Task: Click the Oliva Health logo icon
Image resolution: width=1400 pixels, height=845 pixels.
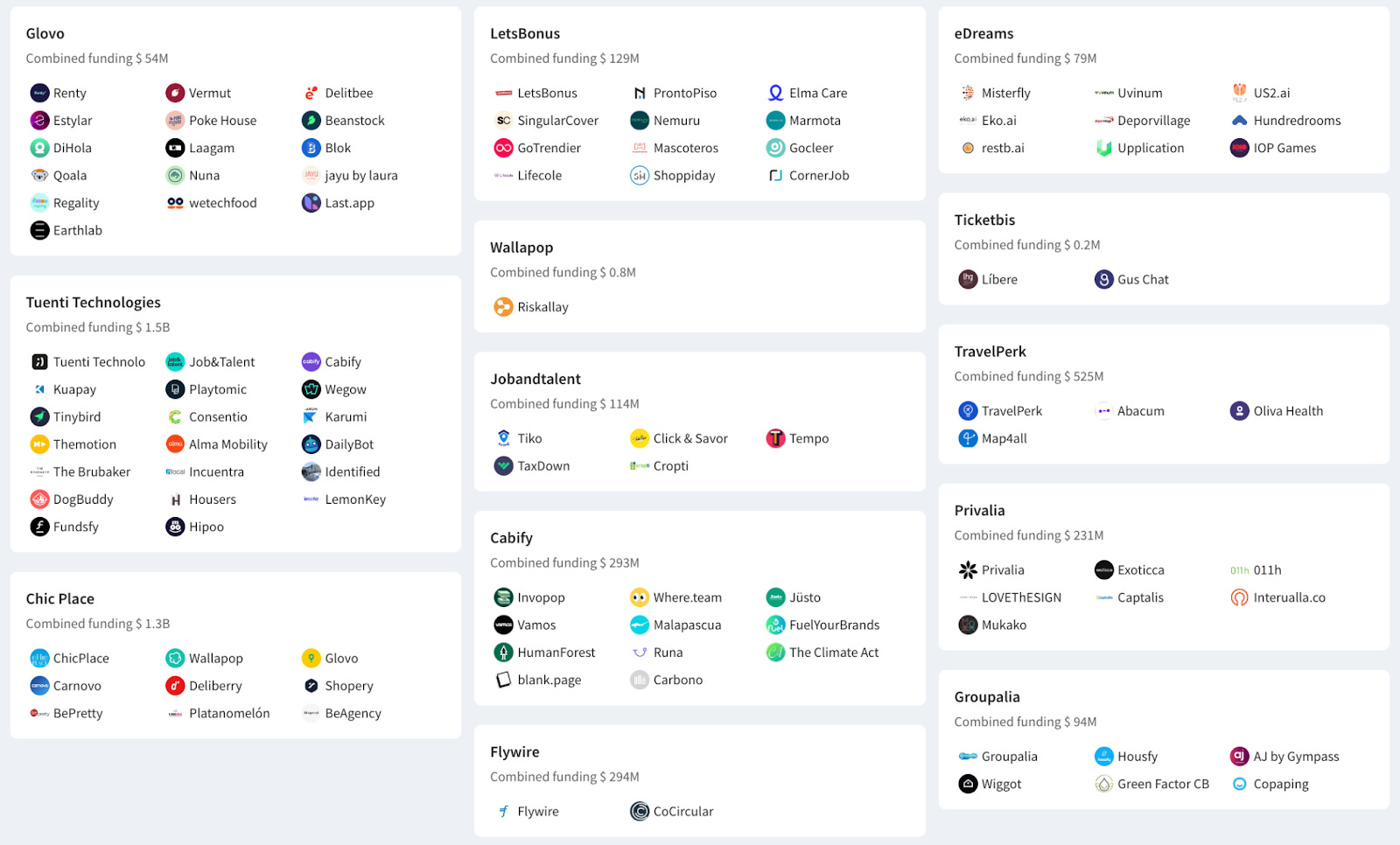Action: 1240,411
